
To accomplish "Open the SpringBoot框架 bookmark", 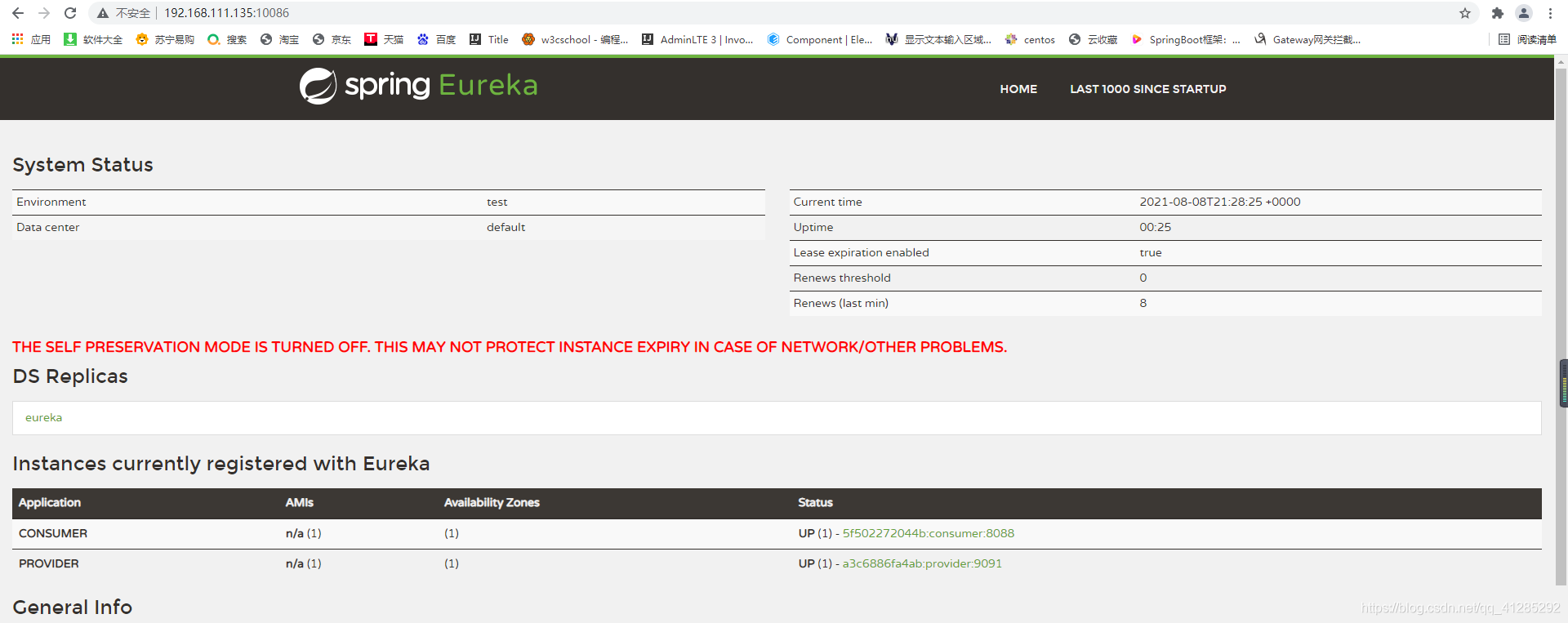I will 1185,39.
